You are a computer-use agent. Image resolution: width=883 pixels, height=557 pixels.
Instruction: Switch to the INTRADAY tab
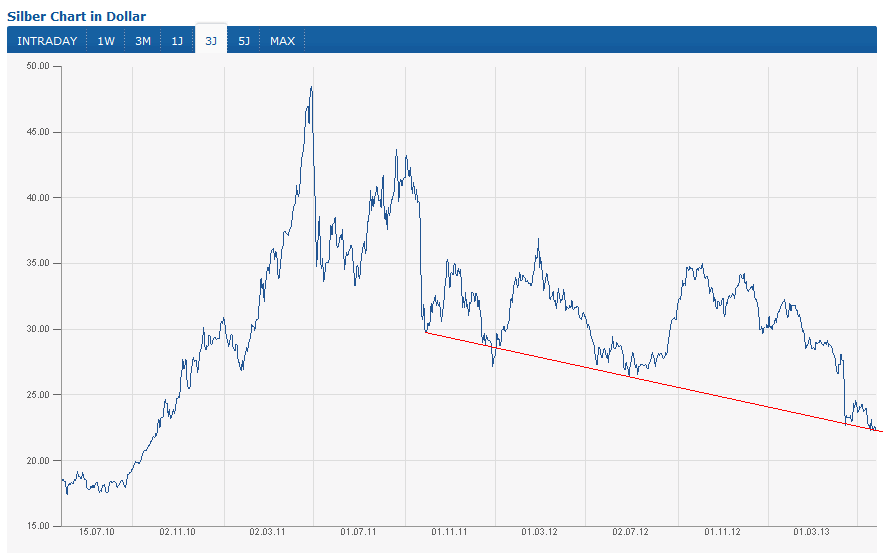click(47, 41)
